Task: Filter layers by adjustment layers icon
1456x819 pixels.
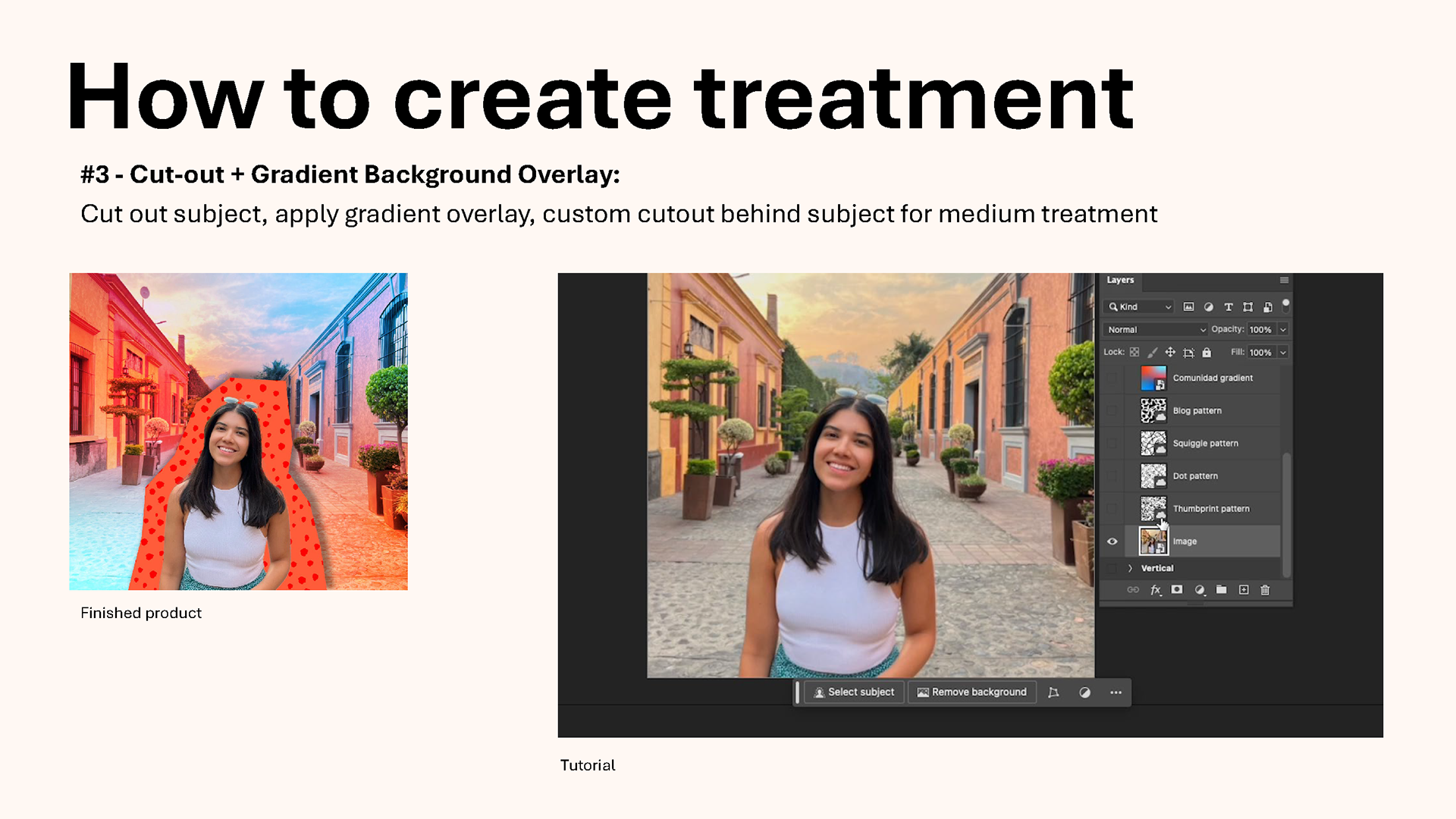Action: [x=1209, y=307]
